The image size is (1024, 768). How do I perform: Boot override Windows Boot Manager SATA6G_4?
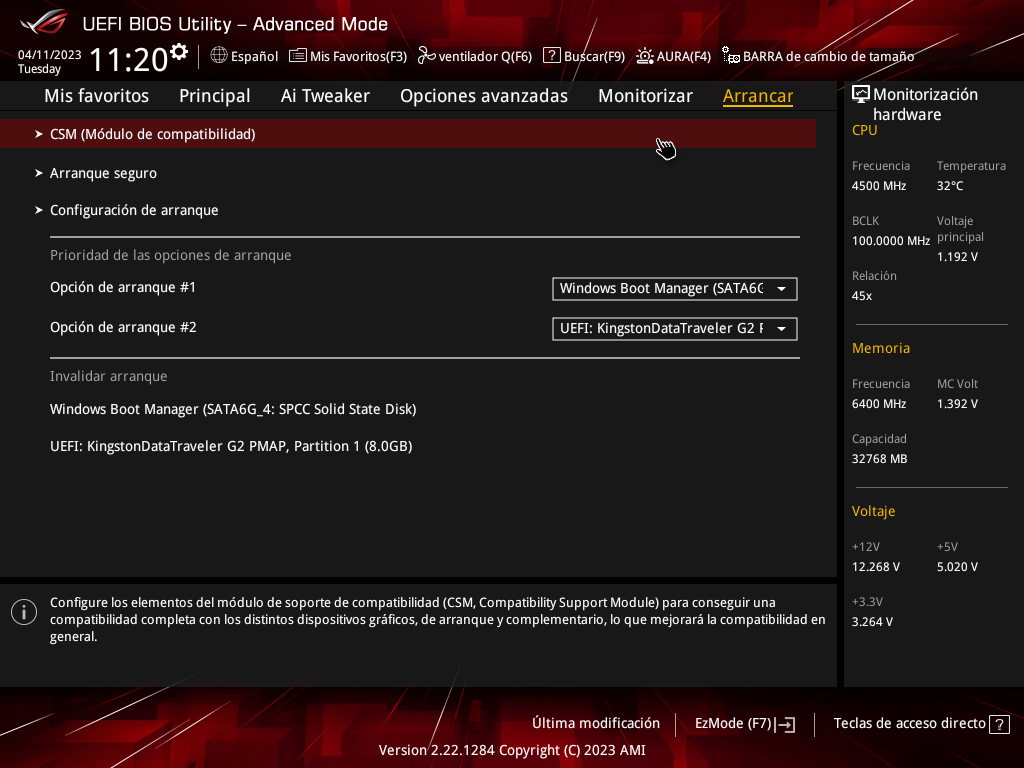click(233, 409)
